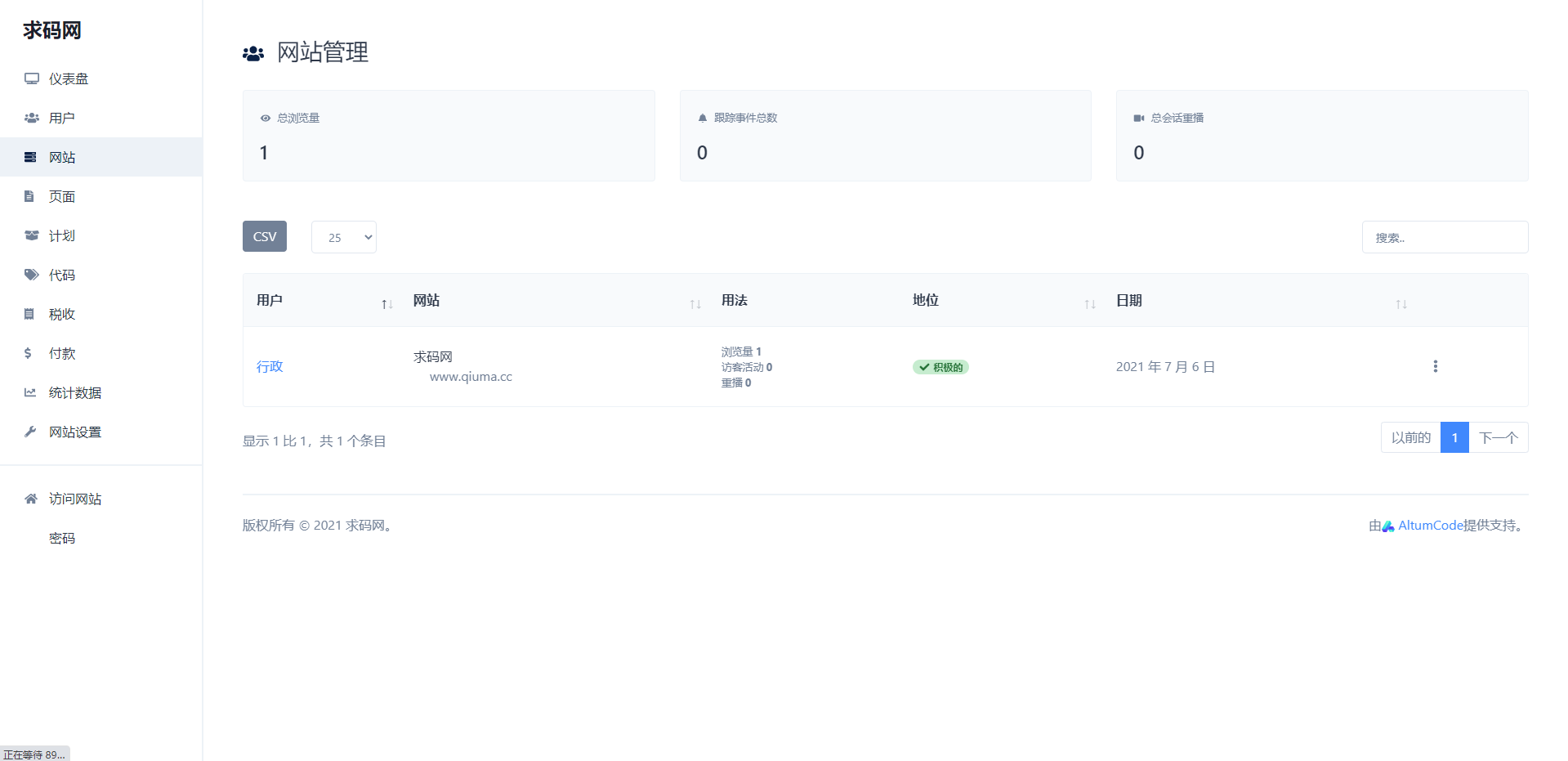Sort table by 日期 column arrows
The height and width of the screenshot is (761, 1568).
(1401, 304)
